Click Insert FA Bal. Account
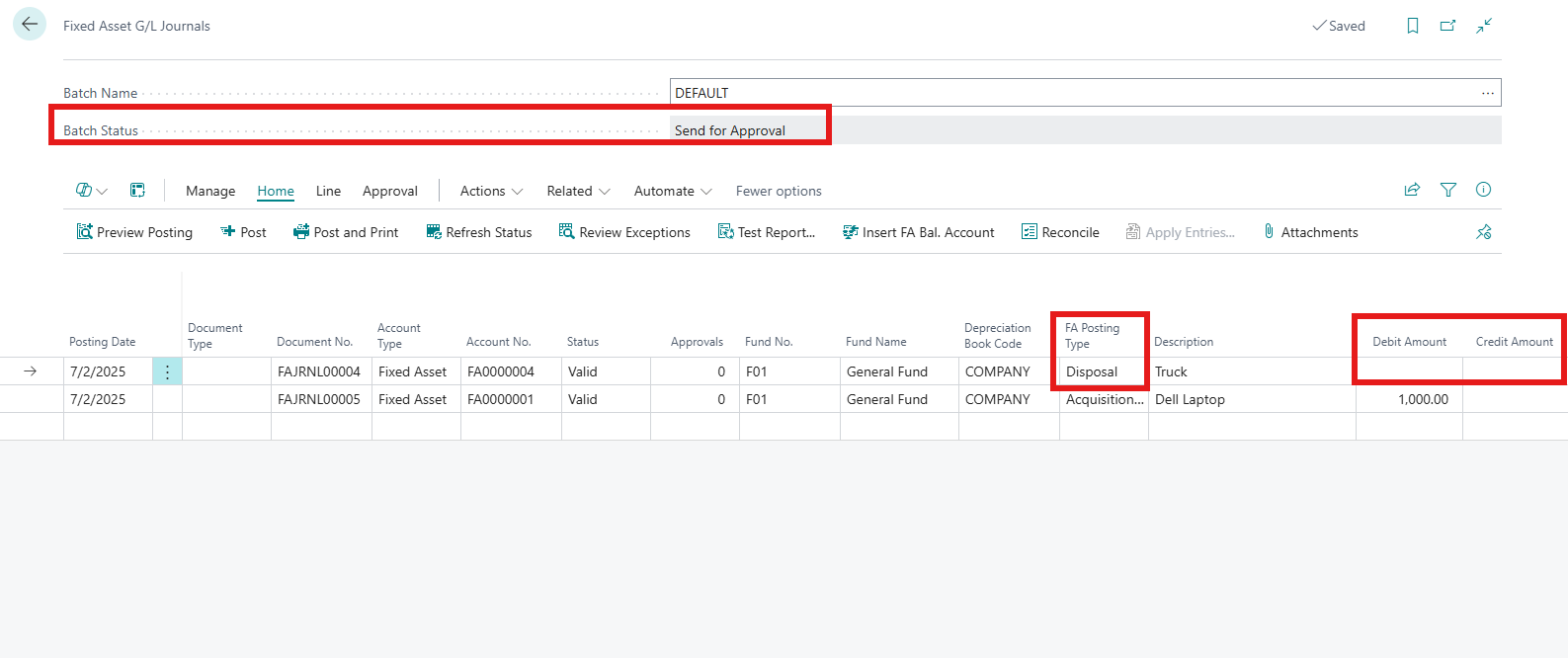1568x658 pixels. [x=918, y=232]
